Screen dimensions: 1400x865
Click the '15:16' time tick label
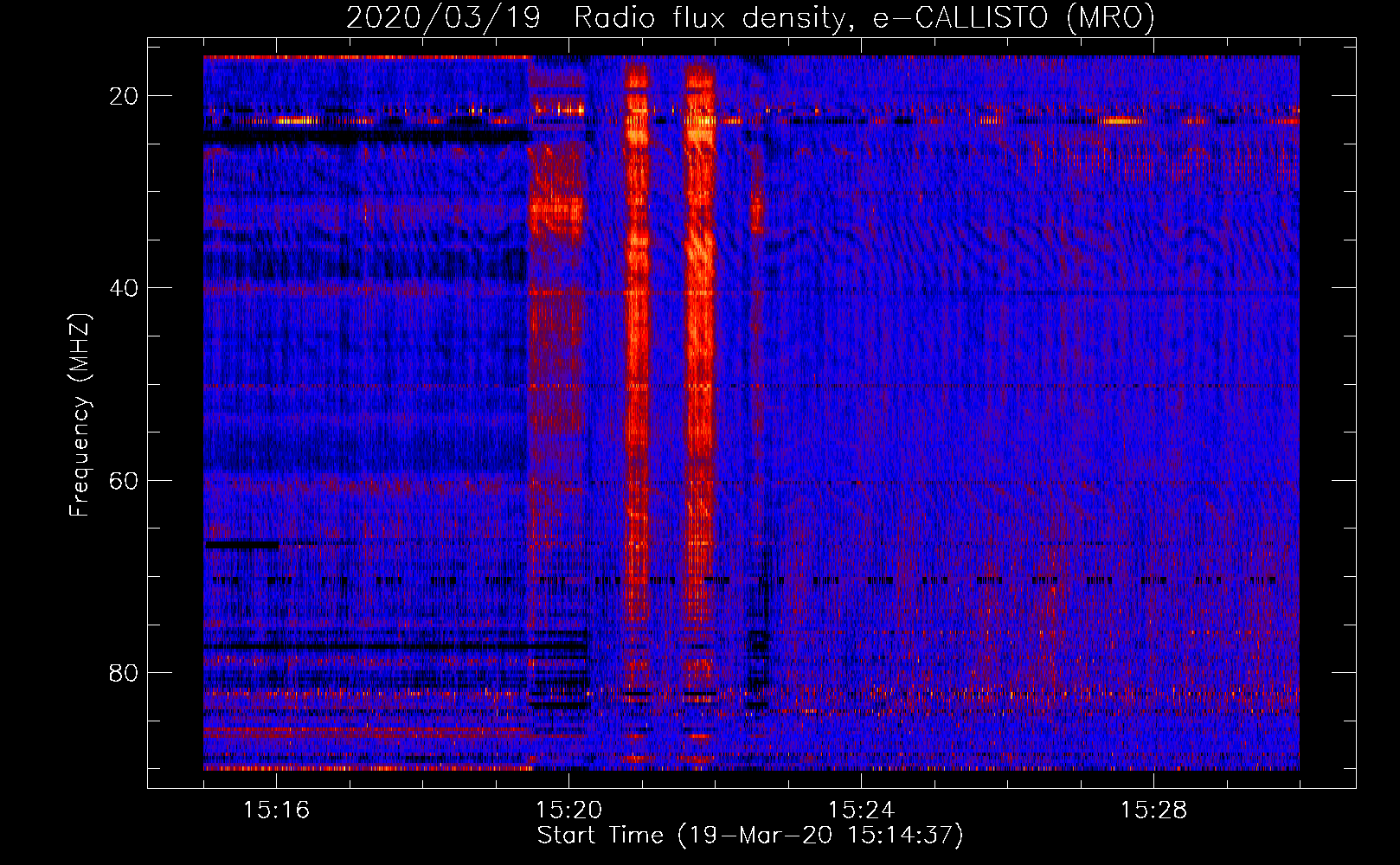tap(276, 811)
